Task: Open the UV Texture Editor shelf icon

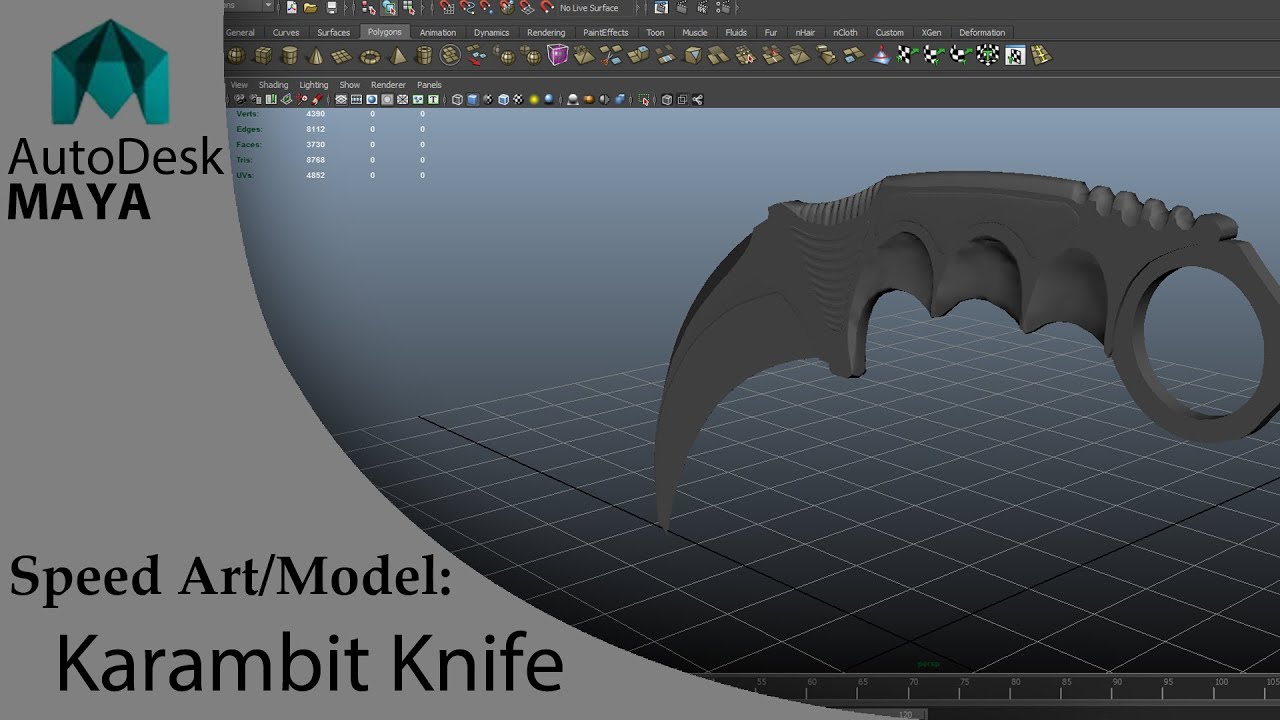Action: click(x=1015, y=55)
